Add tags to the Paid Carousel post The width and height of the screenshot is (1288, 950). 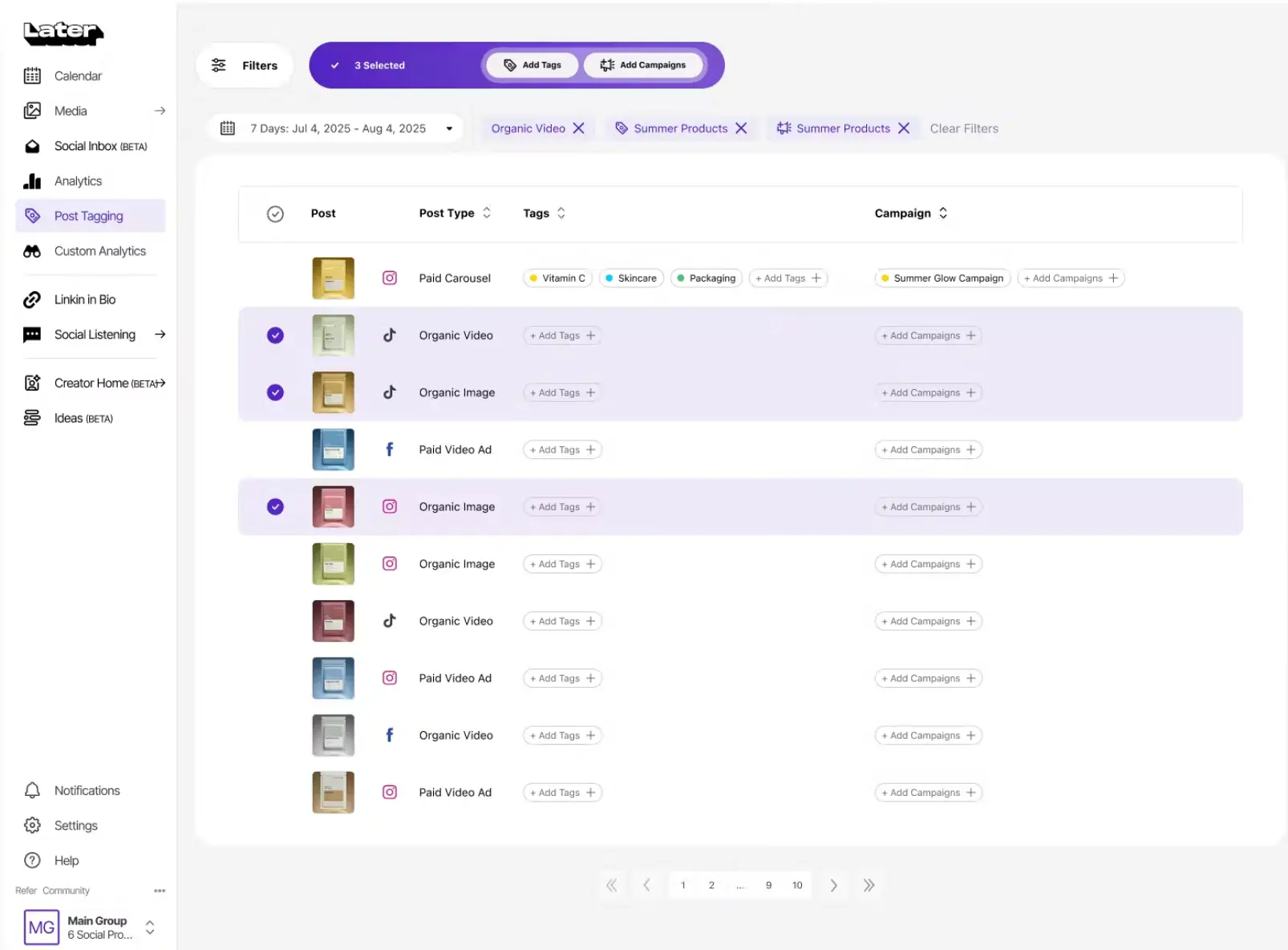(788, 278)
